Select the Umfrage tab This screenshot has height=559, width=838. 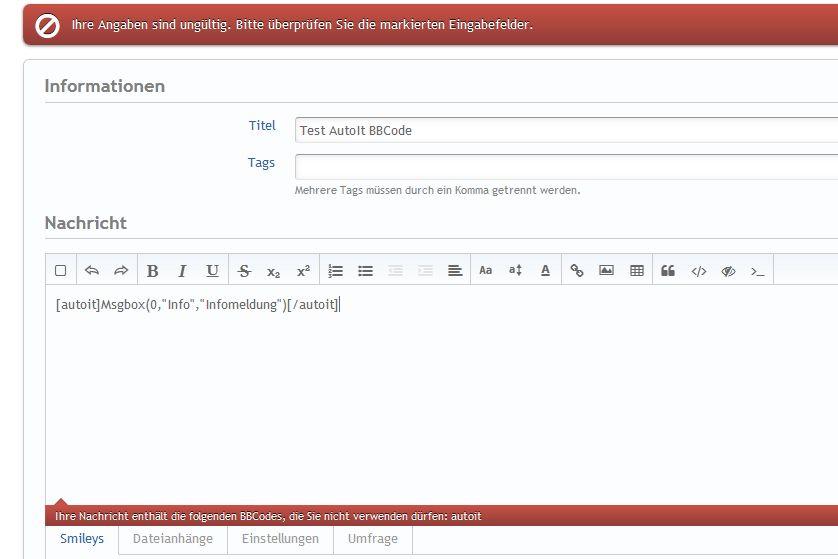372,539
